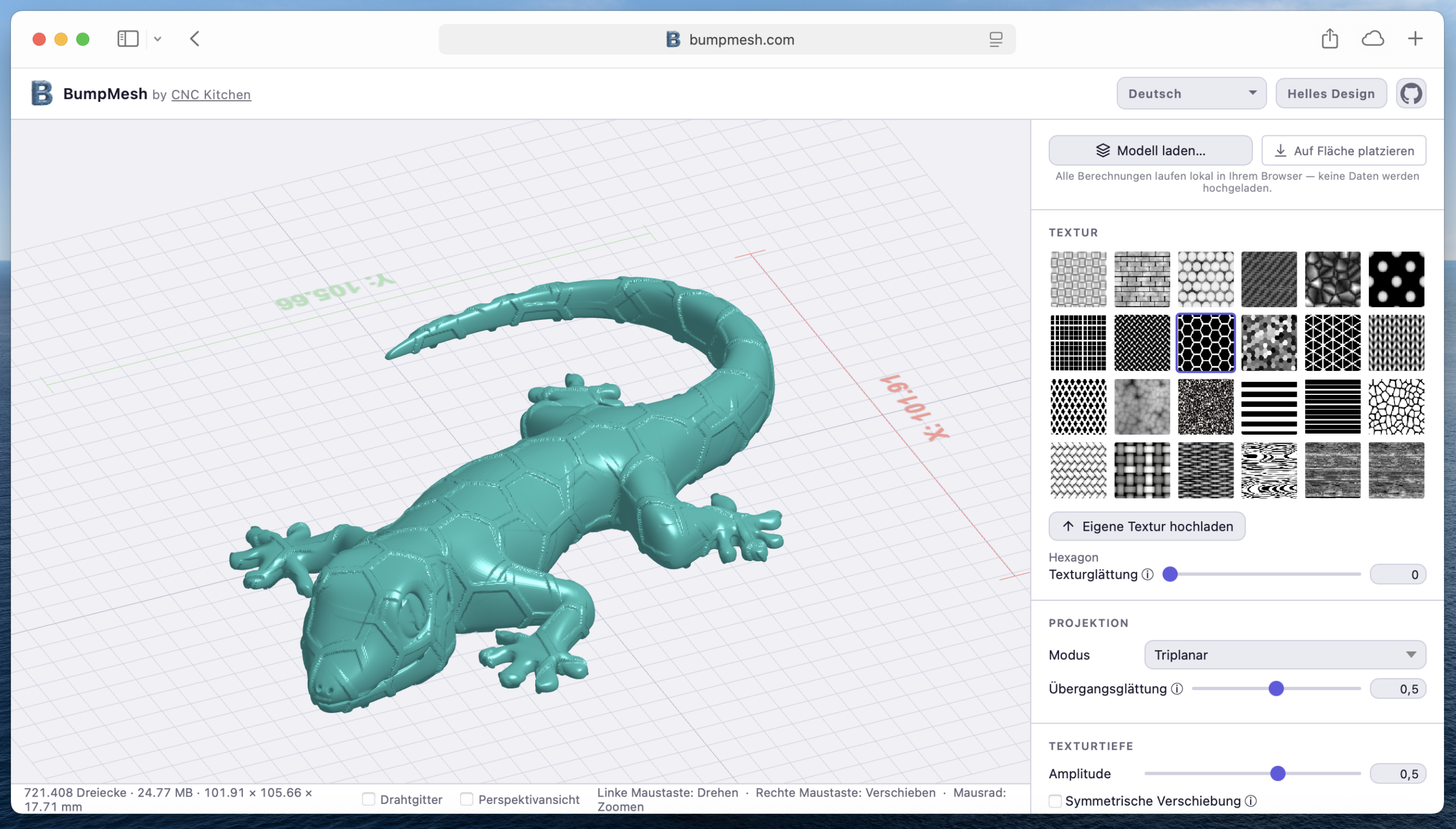Click the reader view icon in address bar
Screen dimensions: 1456x829
(995, 39)
